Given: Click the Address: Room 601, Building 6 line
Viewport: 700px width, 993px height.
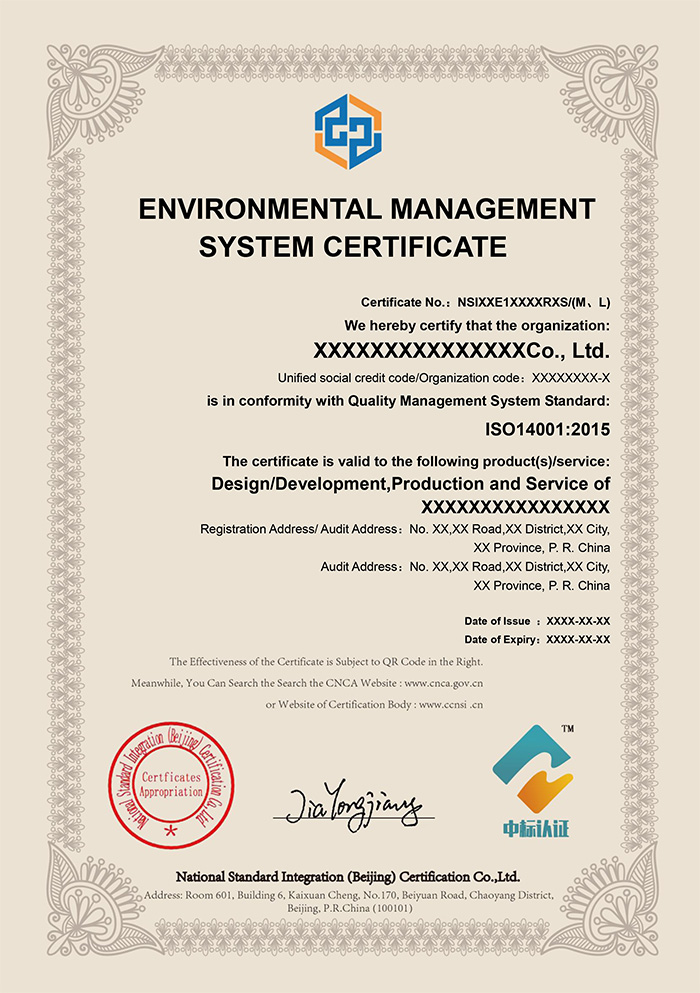Looking at the screenshot, I should tap(349, 895).
